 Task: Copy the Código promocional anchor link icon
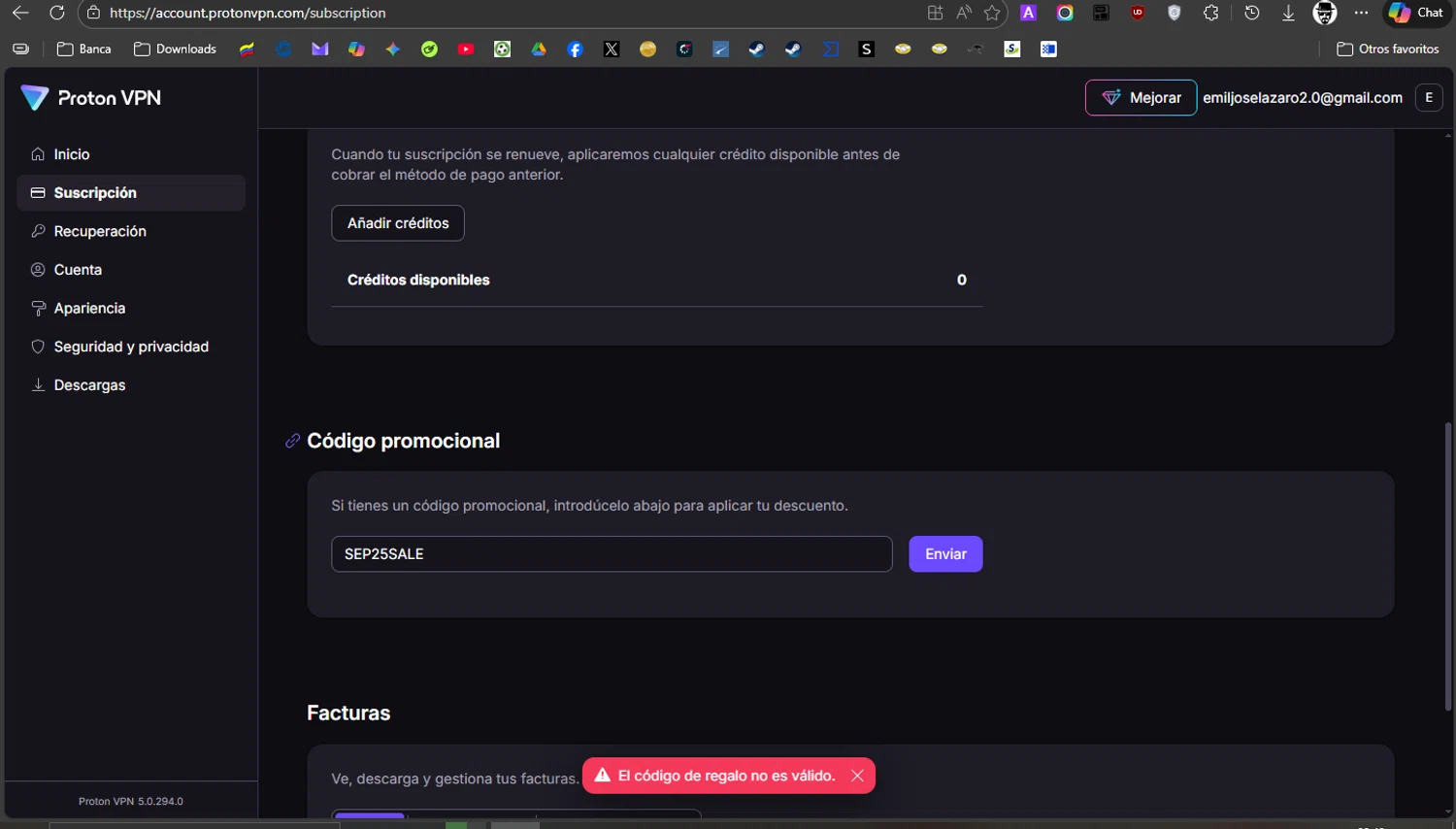coord(292,441)
